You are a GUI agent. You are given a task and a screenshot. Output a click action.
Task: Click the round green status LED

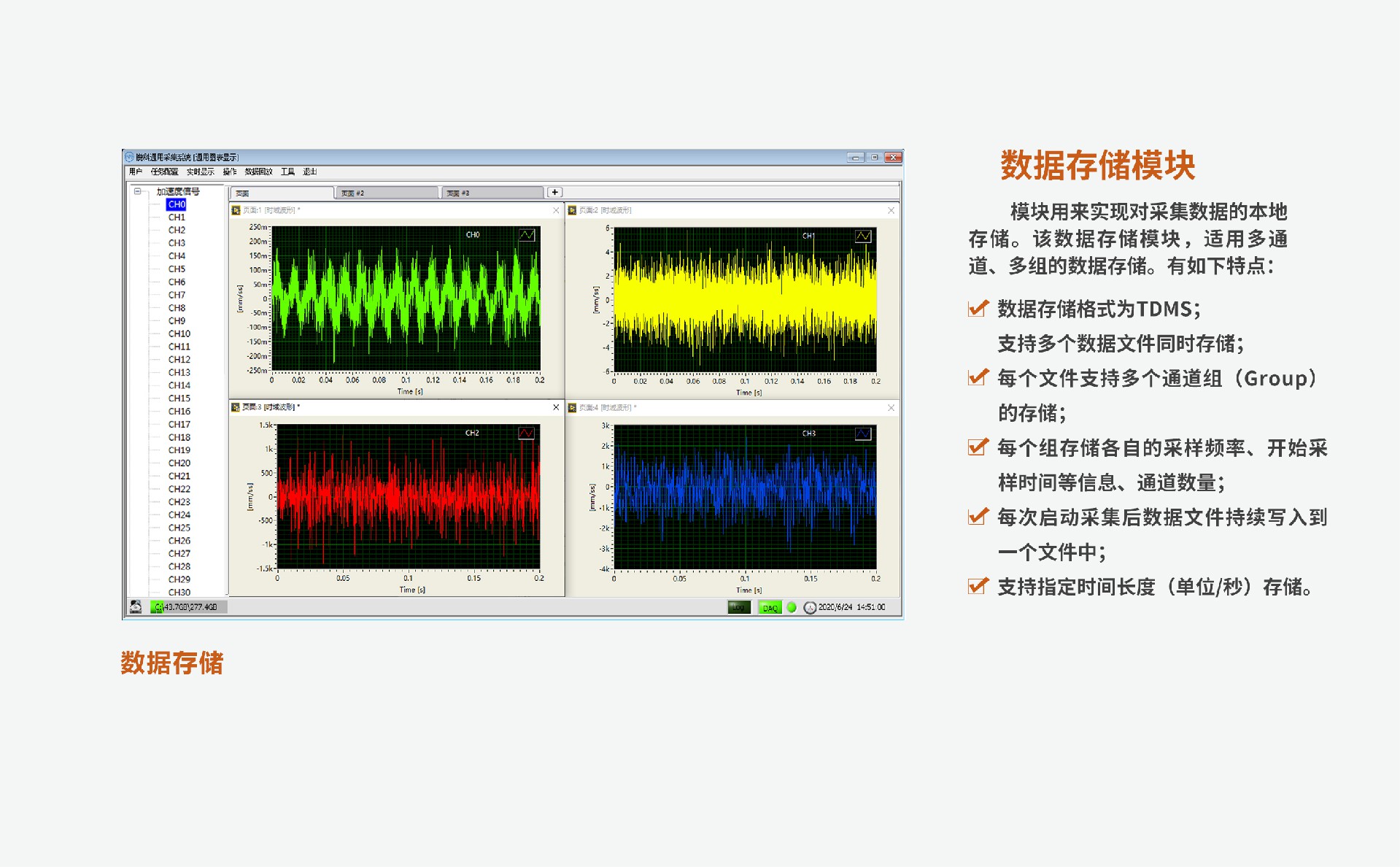click(792, 607)
